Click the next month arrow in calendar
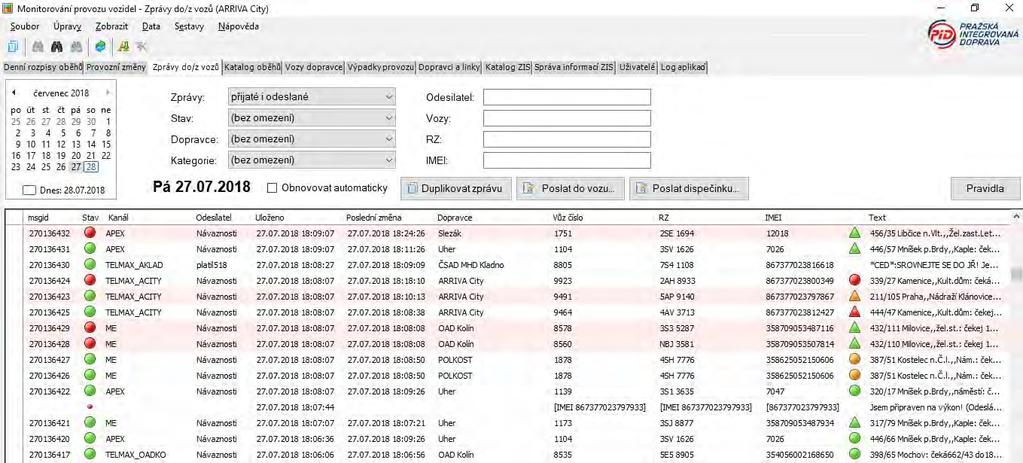Image resolution: width=1023 pixels, height=463 pixels. [108, 93]
